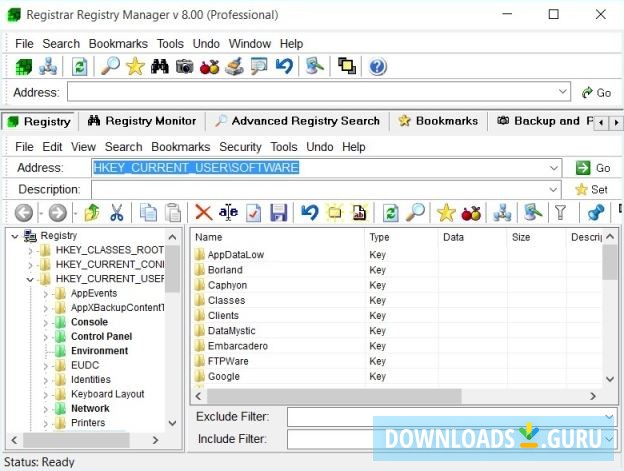
Task: Click the star bookmarks icon in top toolbar
Action: pos(135,66)
